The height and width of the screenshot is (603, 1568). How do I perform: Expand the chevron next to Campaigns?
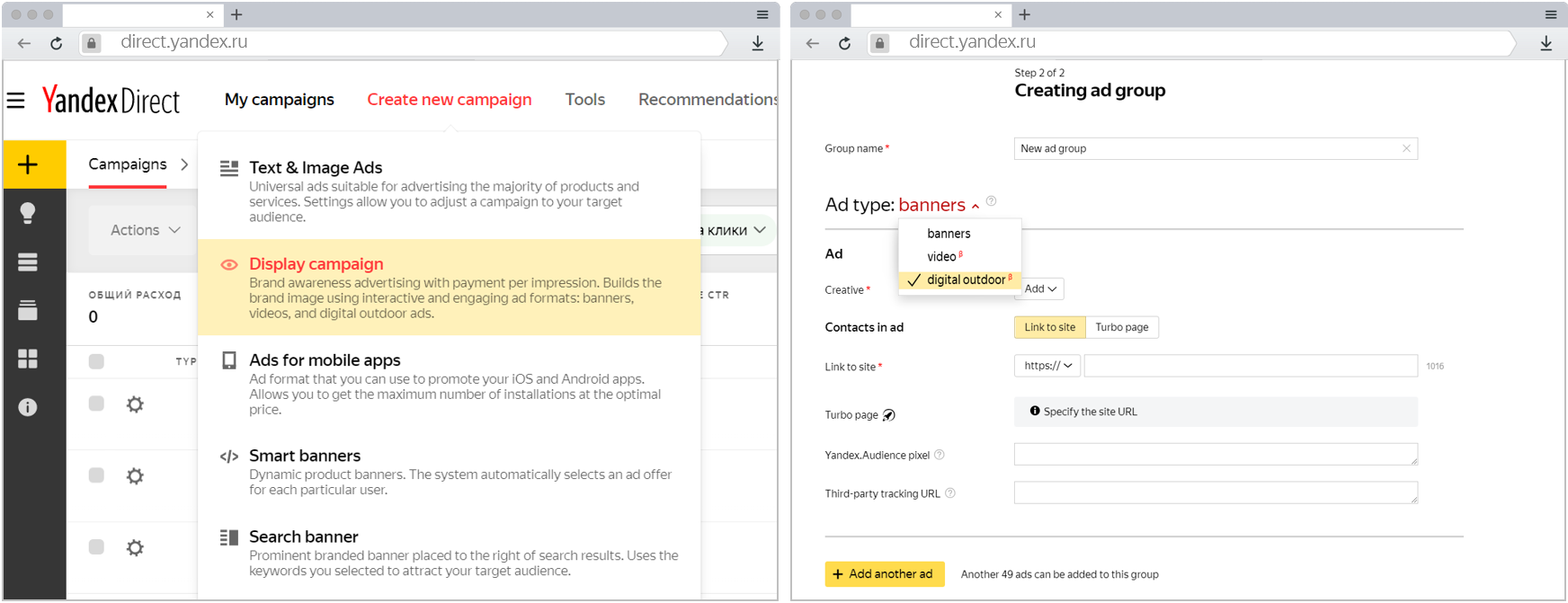pyautogui.click(x=184, y=164)
